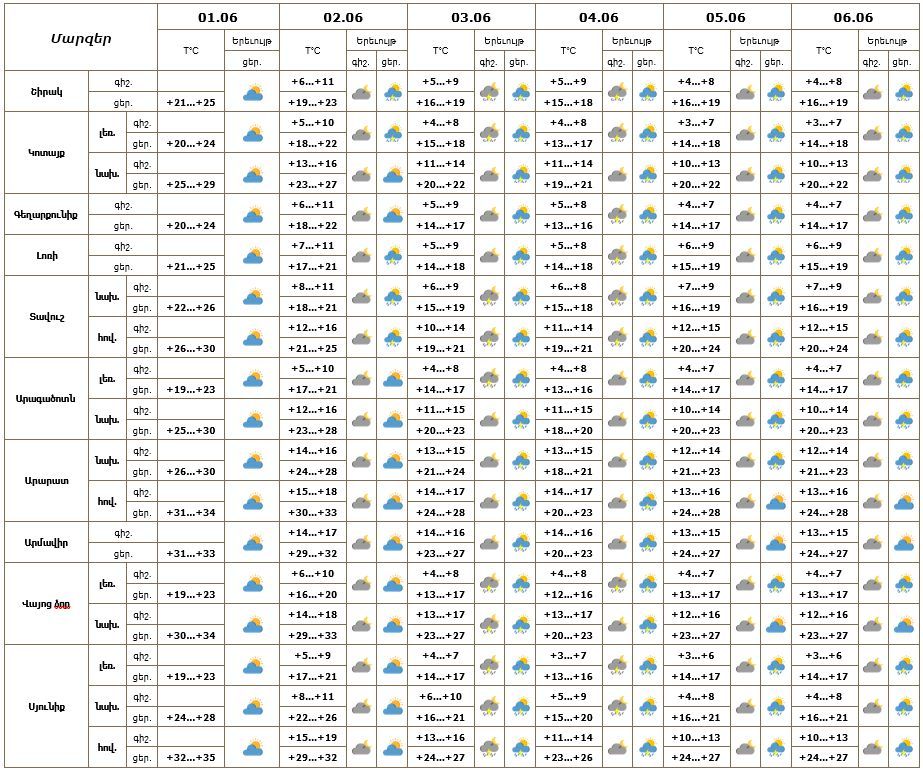Click Լոռի 02.06 night temperature +7...+11
Image resolution: width=923 pixels, height=773 pixels.
coord(313,245)
